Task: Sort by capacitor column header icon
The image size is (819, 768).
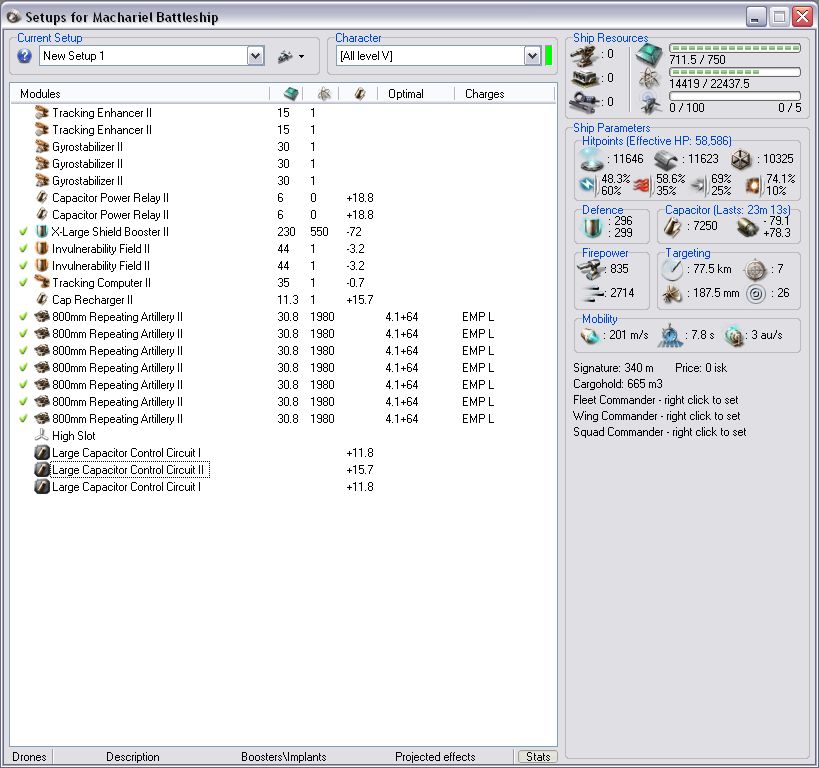Action: click(x=360, y=94)
